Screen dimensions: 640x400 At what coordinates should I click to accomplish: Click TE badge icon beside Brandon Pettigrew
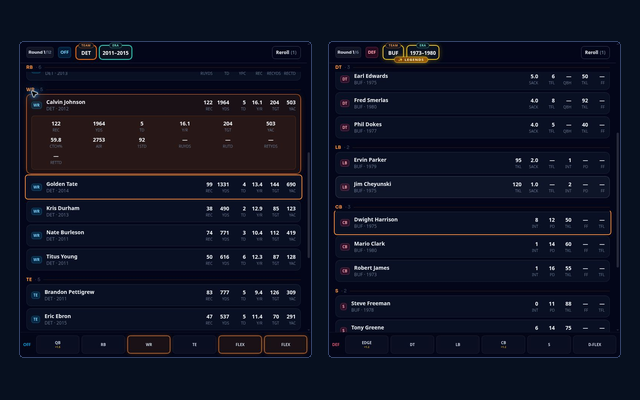point(36,295)
